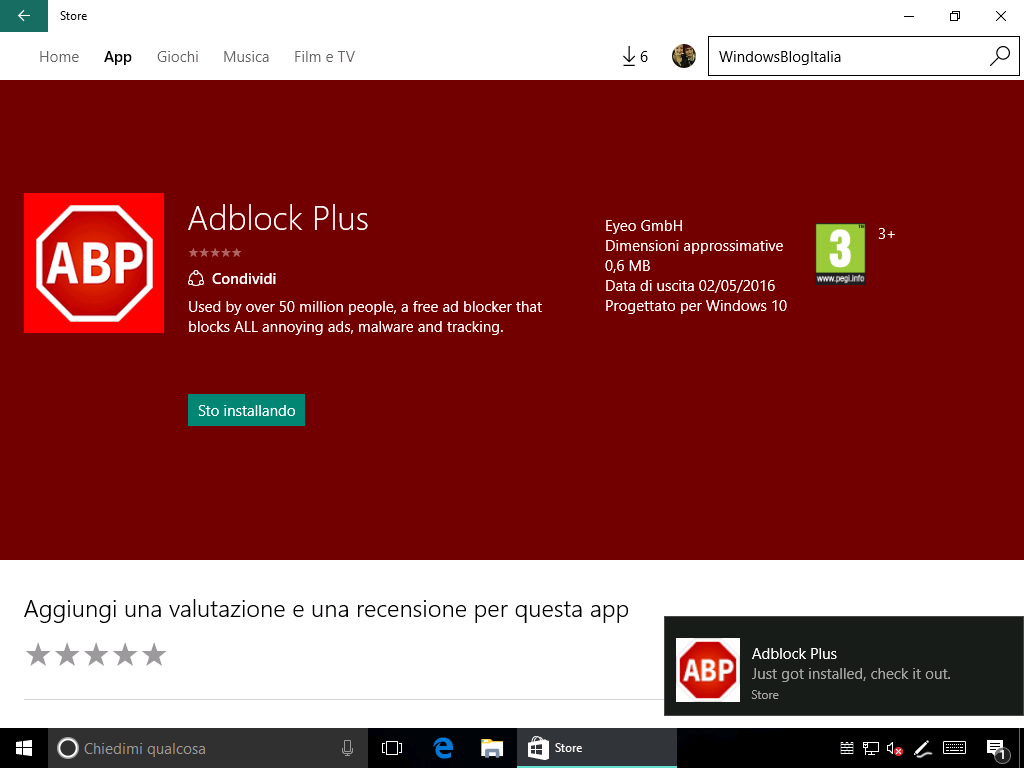
Task: Click the Cortana microphone icon
Action: pyautogui.click(x=347, y=748)
